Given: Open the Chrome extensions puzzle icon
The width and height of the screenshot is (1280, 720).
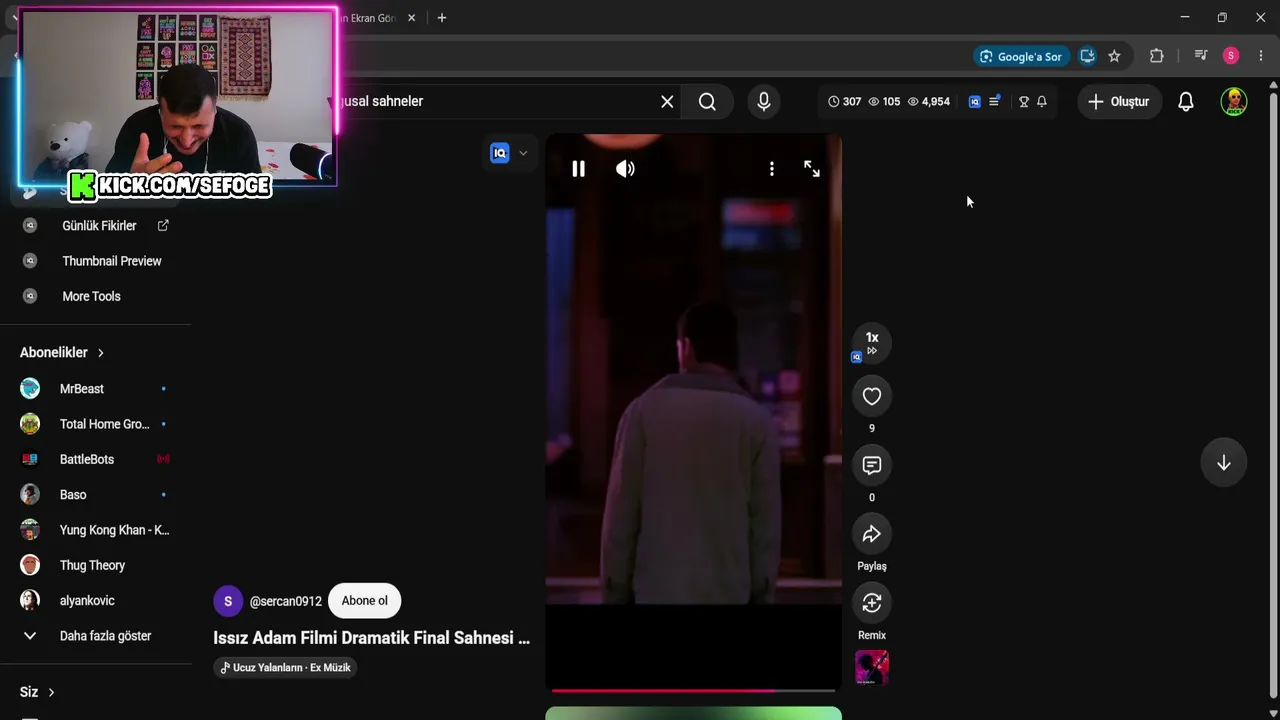Looking at the screenshot, I should (x=1157, y=56).
